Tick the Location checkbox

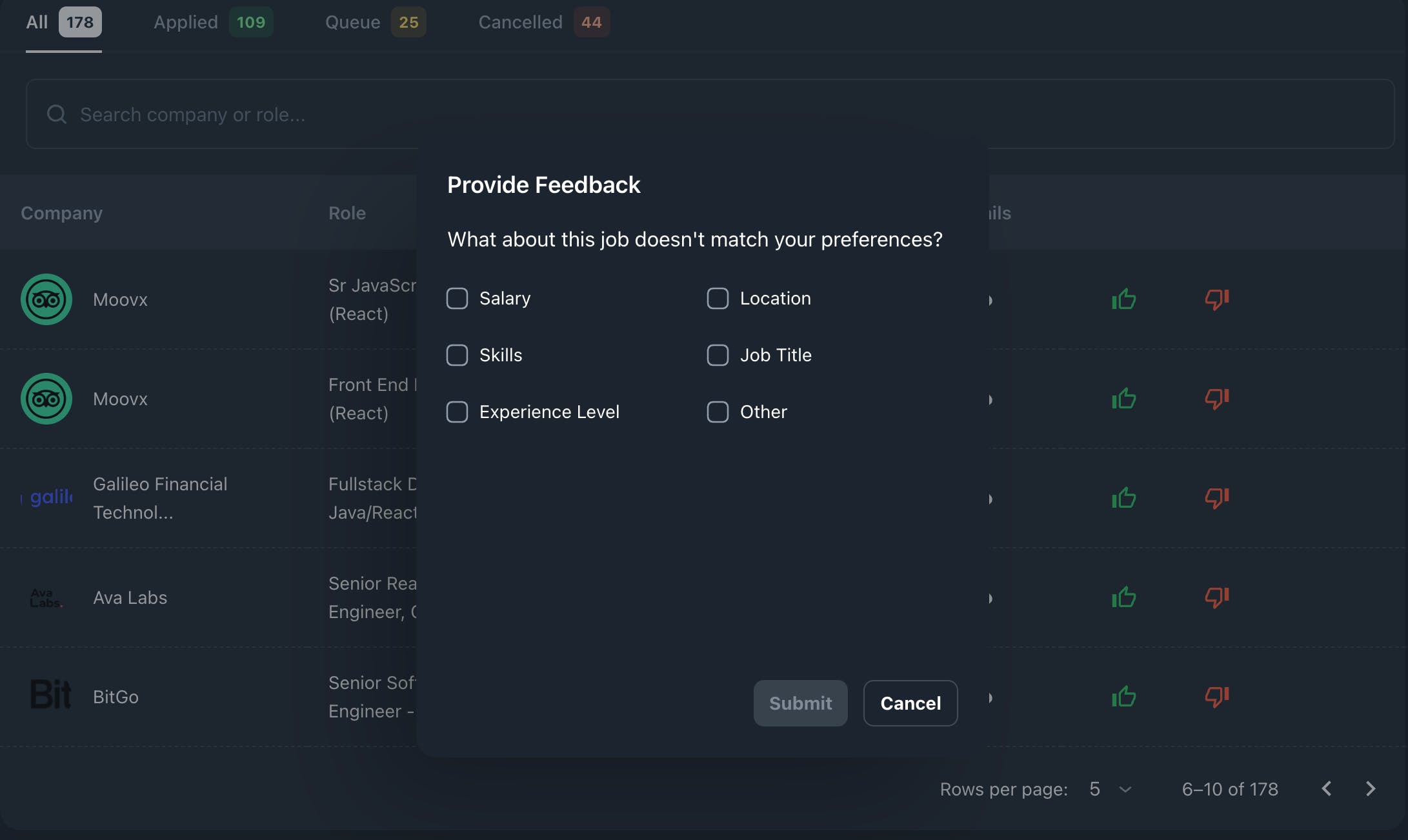[718, 298]
